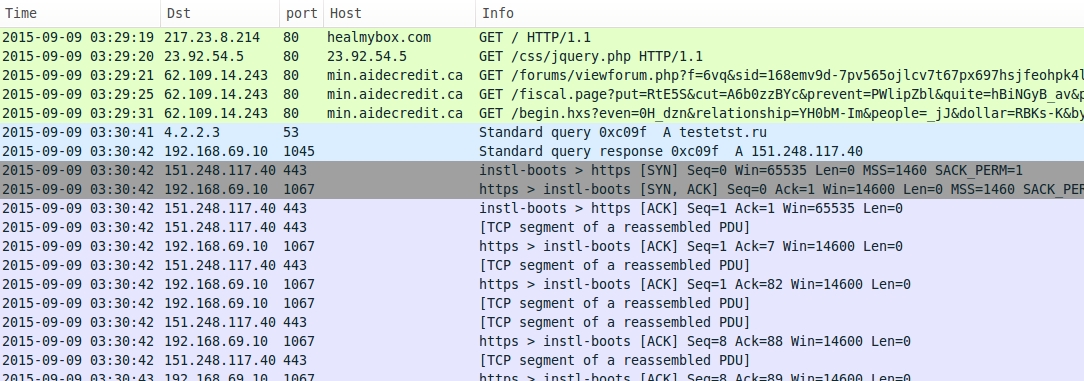Screen dimensions: 1084x381
Task: Select the ACK row with Ack=82
Action: point(542,285)
